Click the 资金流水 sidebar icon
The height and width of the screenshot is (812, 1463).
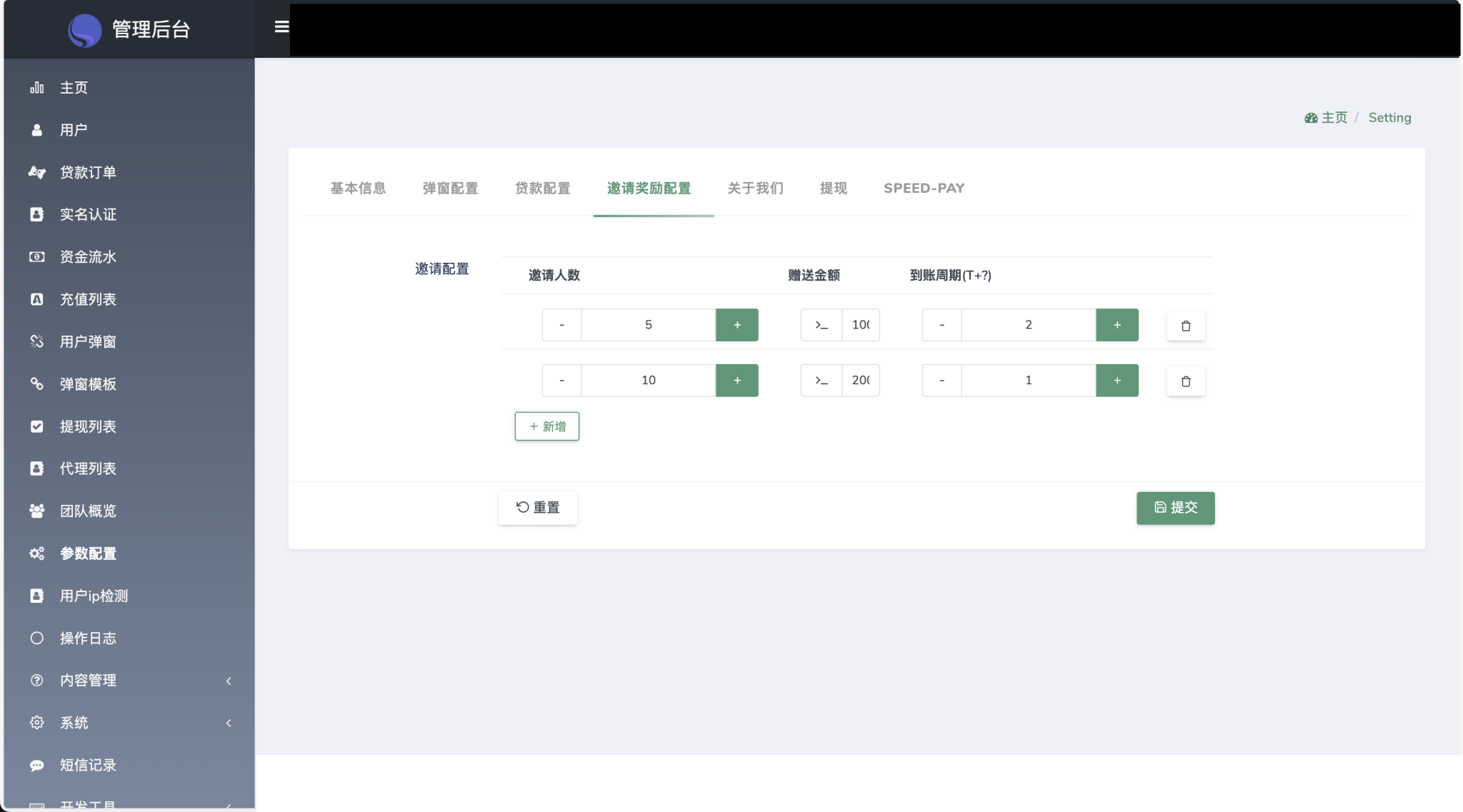pyautogui.click(x=36, y=256)
